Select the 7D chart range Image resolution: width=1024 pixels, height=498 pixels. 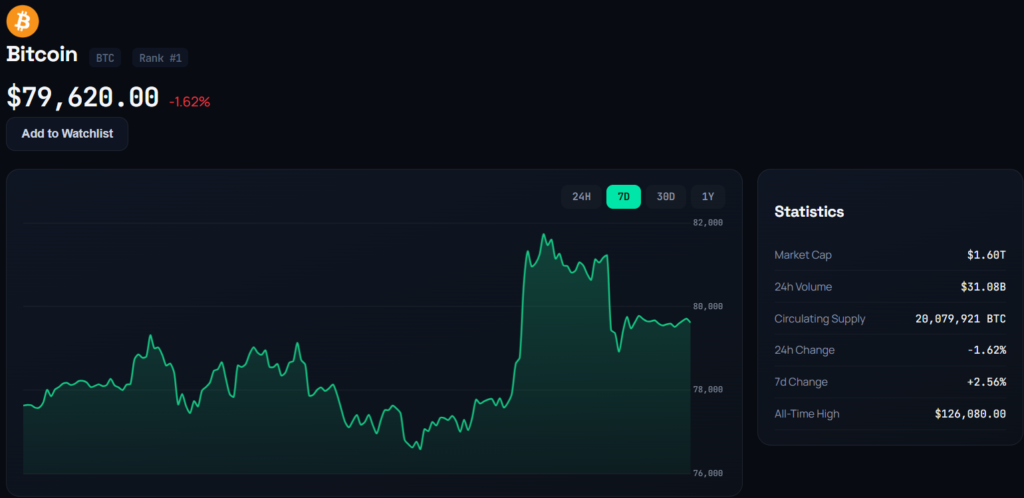623,196
